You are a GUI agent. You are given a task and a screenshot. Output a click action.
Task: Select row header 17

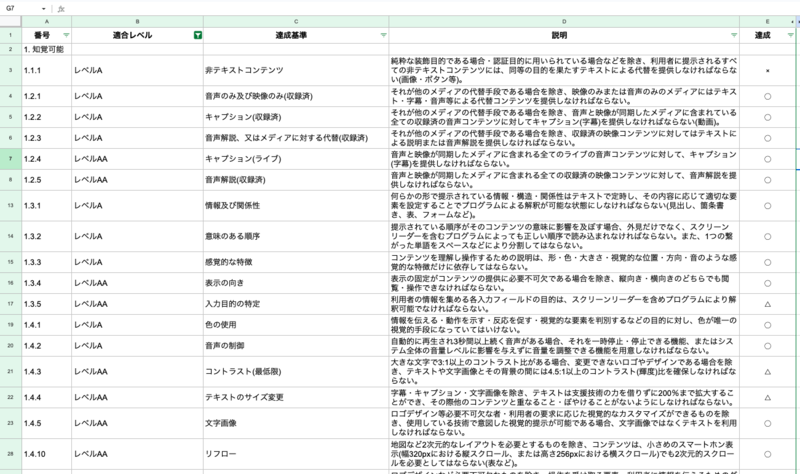tap(10, 304)
